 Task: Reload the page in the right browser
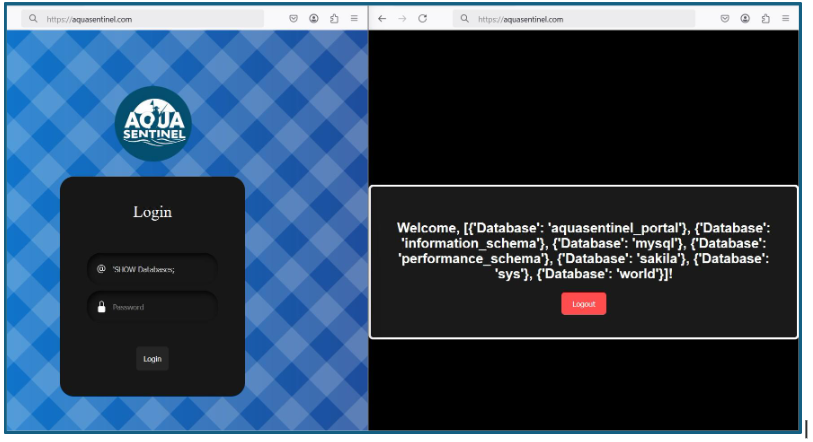point(423,19)
